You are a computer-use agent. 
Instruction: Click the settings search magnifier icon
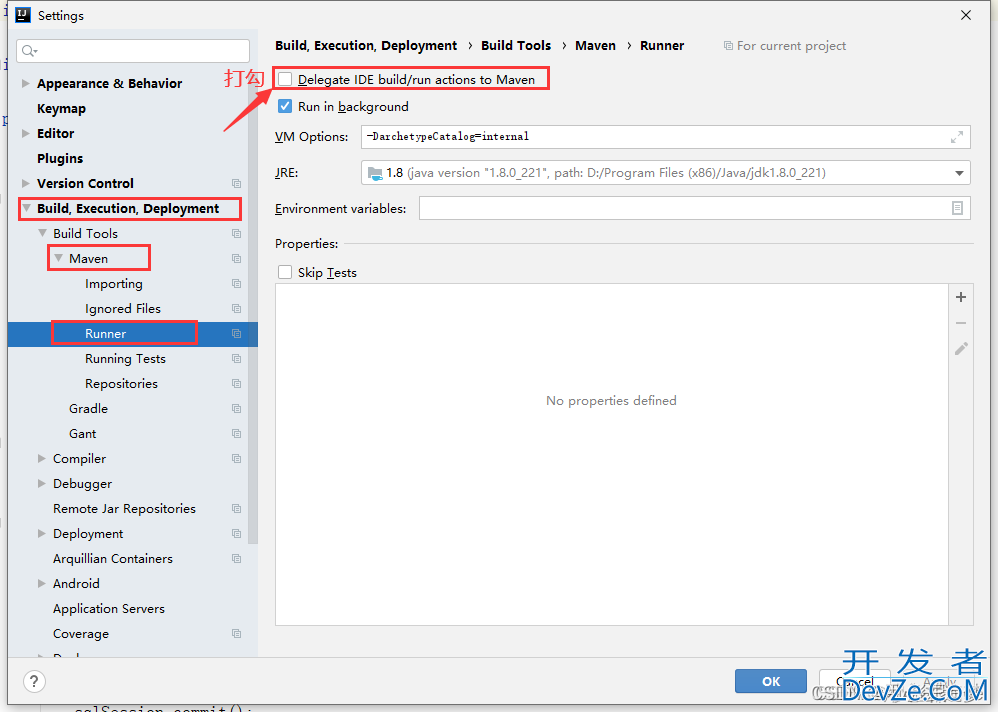click(x=29, y=51)
